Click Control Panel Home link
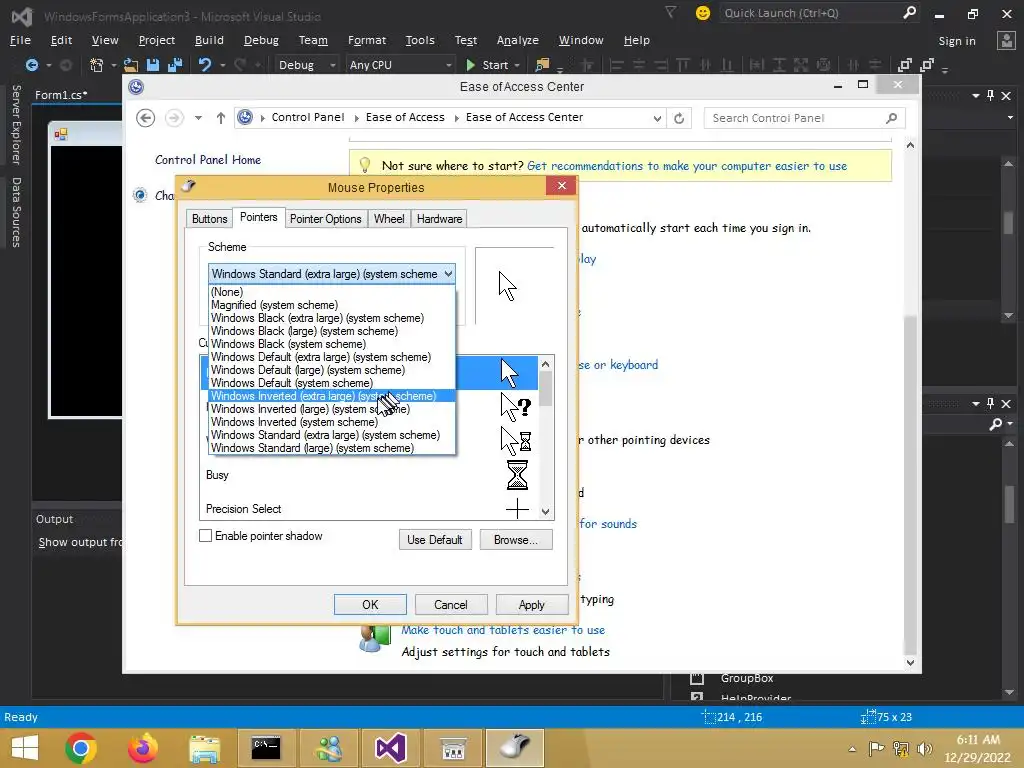Viewport: 1024px width, 768px height. [x=208, y=160]
